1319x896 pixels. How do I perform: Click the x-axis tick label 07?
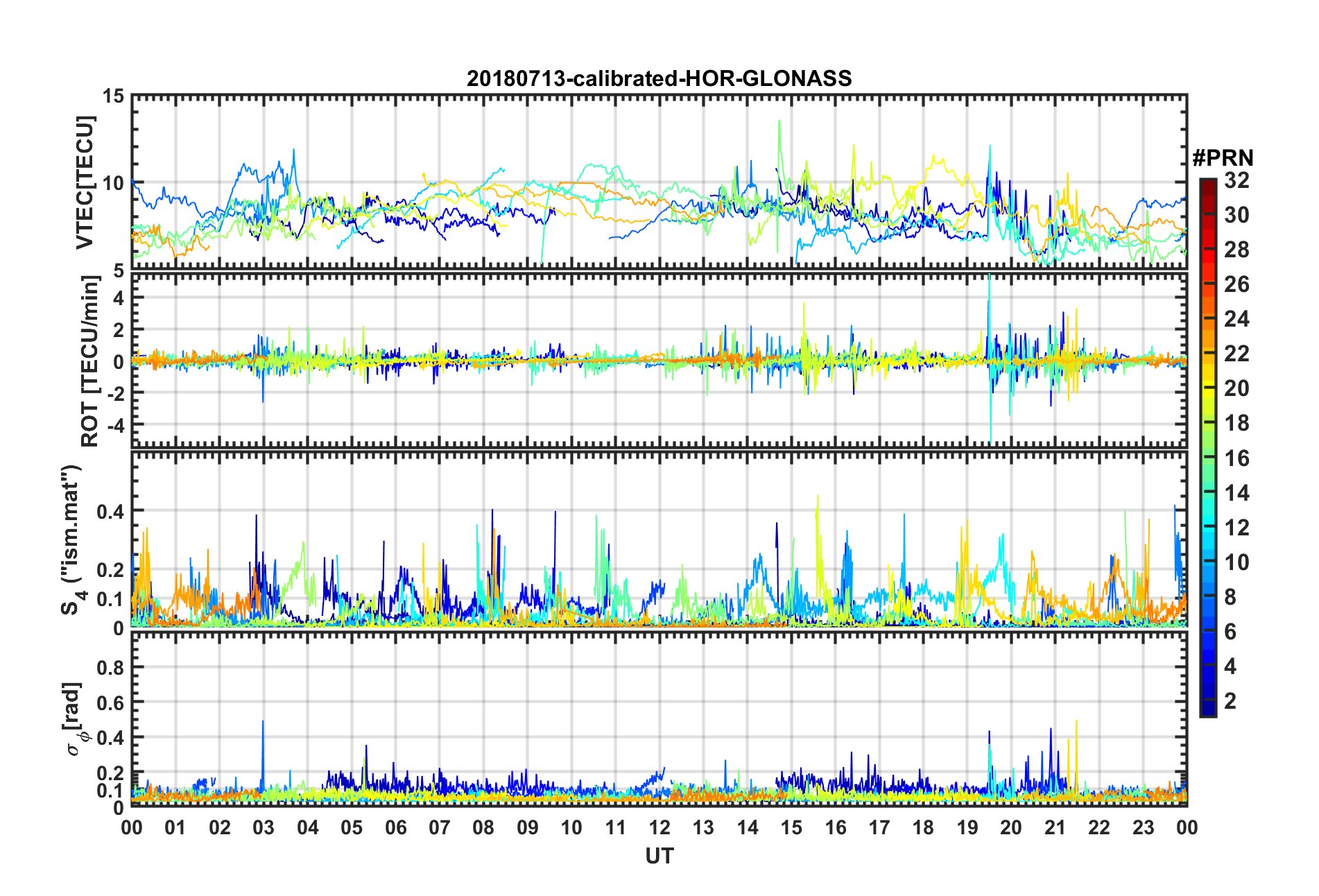pyautogui.click(x=440, y=828)
